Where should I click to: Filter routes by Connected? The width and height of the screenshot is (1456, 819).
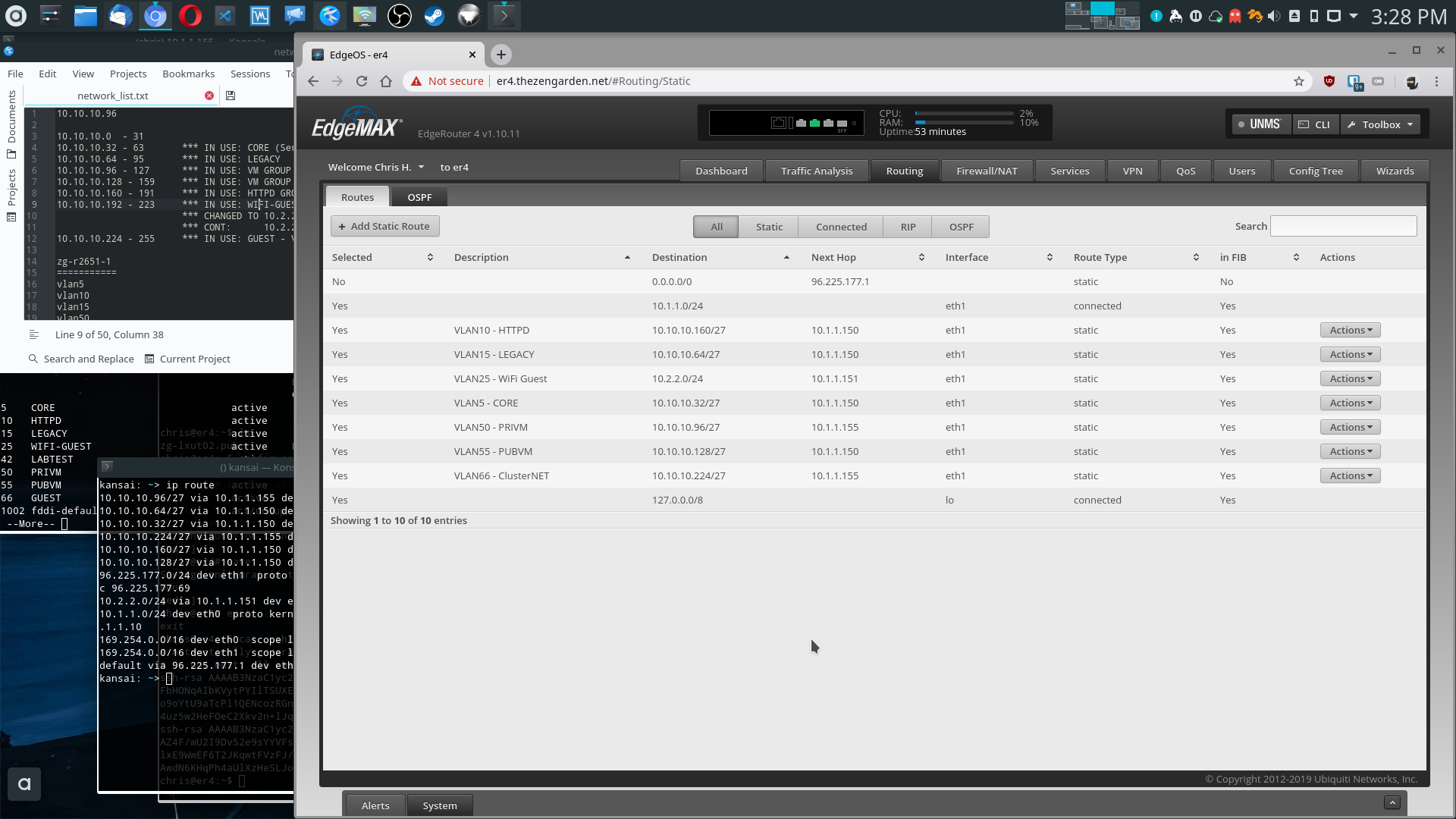coord(841,227)
